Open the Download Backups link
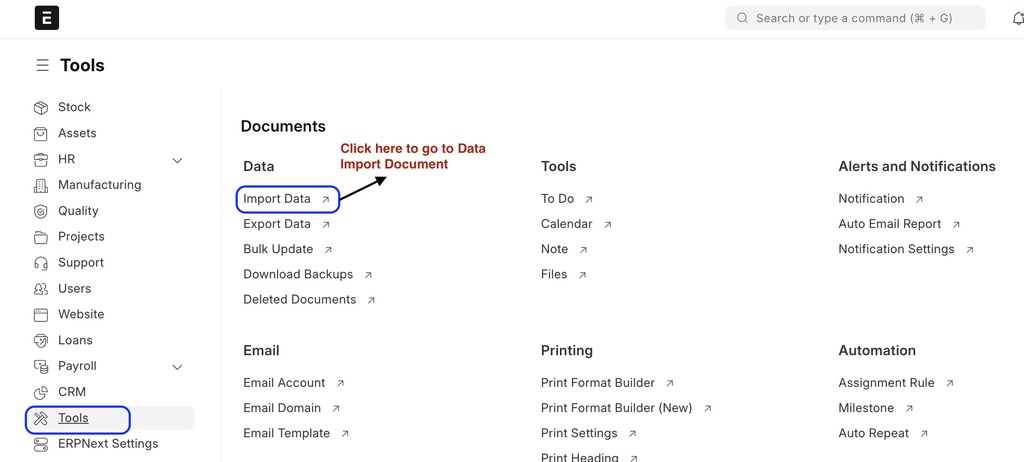Image resolution: width=1024 pixels, height=462 pixels. 298,274
